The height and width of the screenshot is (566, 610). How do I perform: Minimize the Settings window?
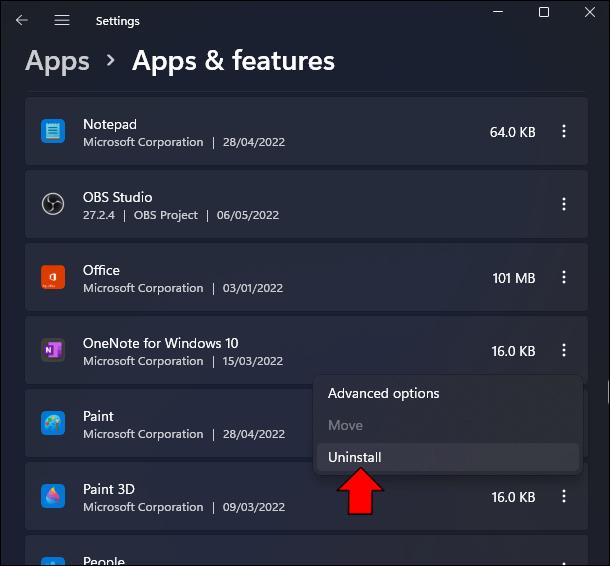click(498, 12)
